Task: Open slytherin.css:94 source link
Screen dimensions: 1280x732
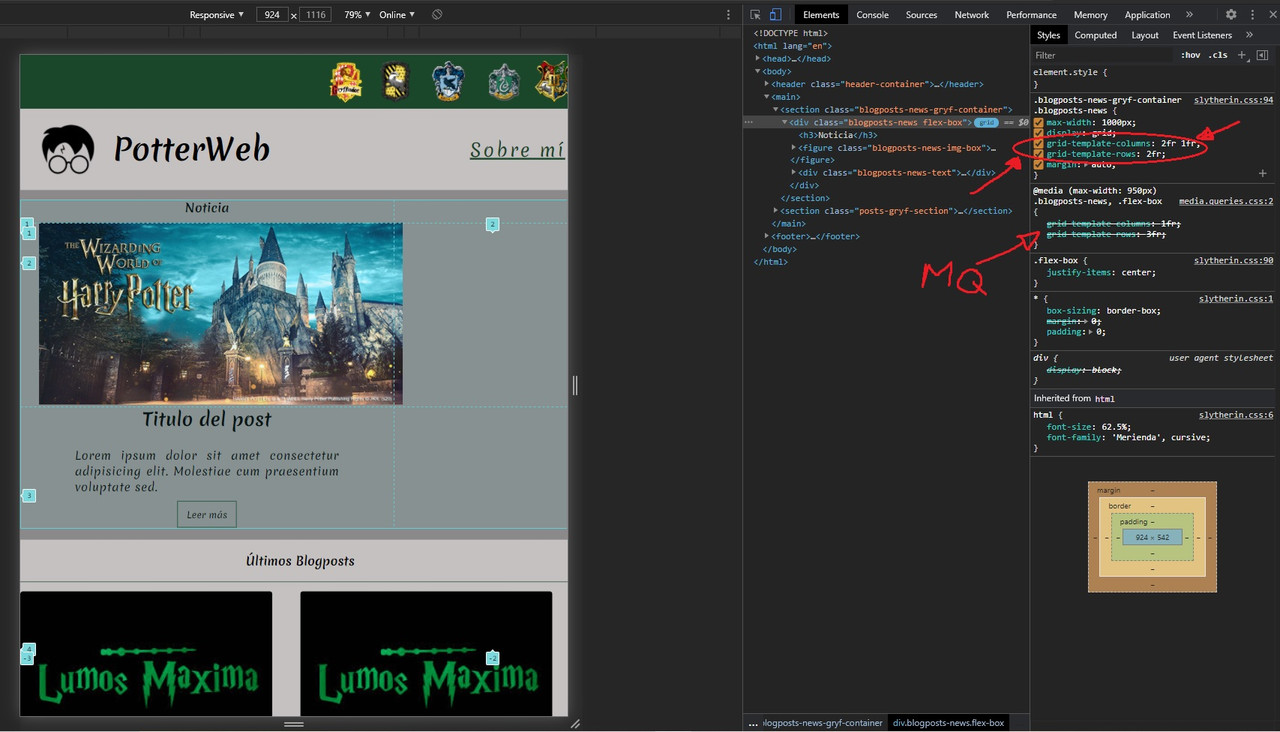Action: pos(1233,100)
